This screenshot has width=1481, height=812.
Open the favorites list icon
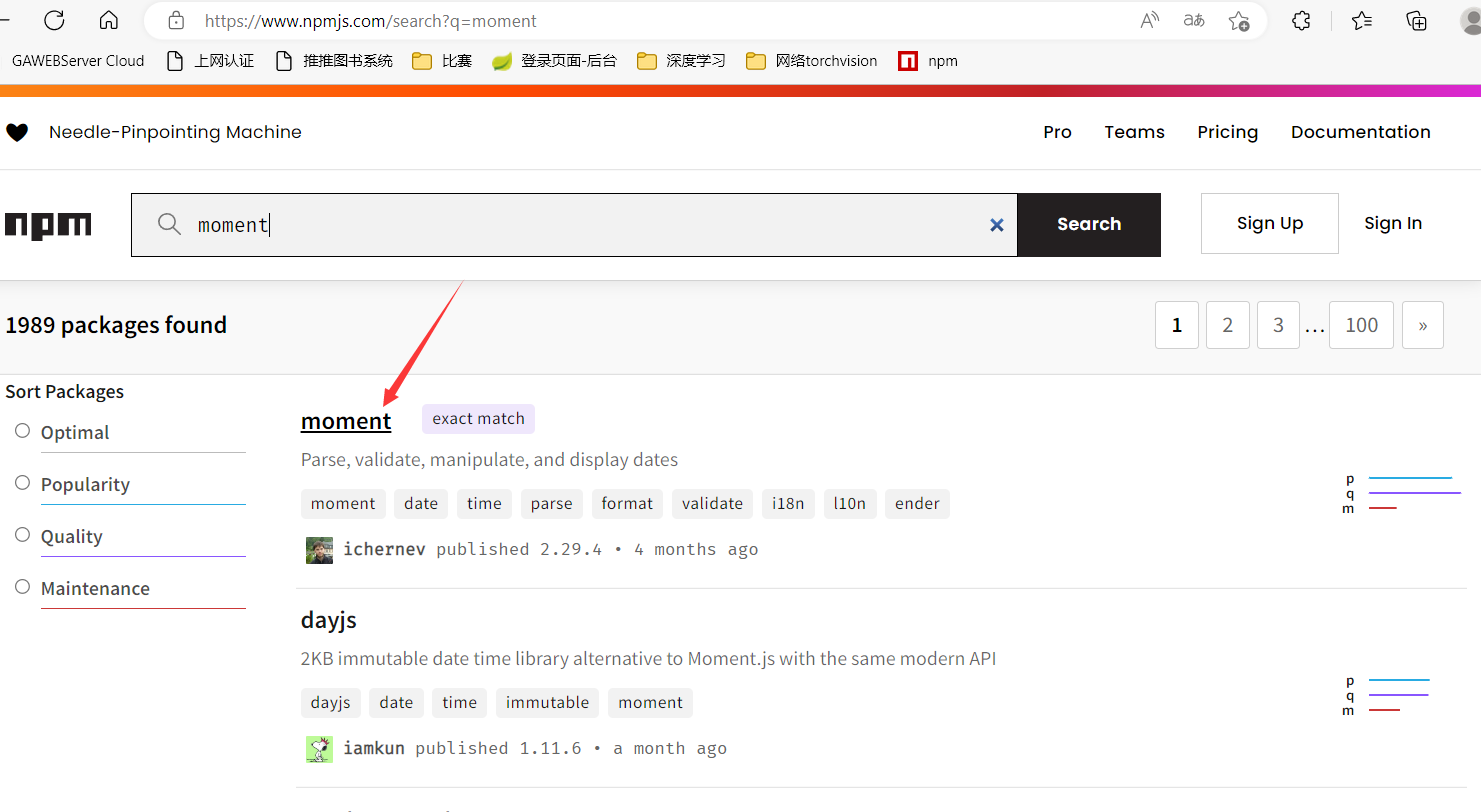tap(1361, 20)
